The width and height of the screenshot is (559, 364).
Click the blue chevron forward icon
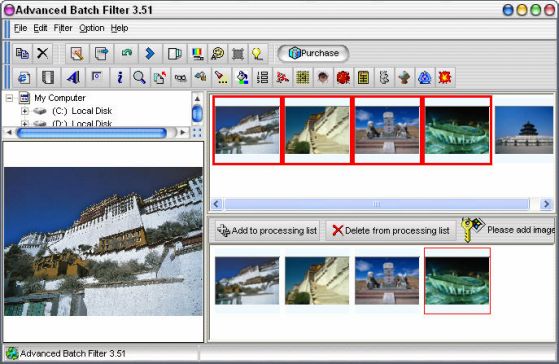[150, 53]
